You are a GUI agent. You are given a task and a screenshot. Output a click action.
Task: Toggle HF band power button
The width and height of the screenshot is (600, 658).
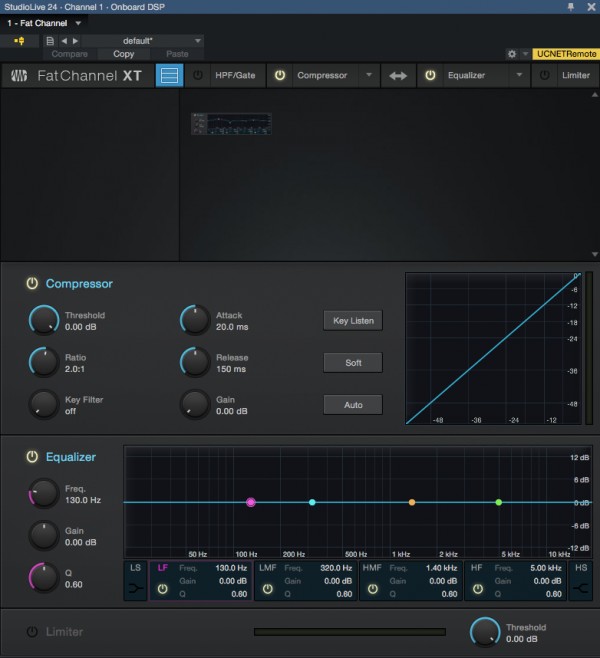[x=477, y=589]
